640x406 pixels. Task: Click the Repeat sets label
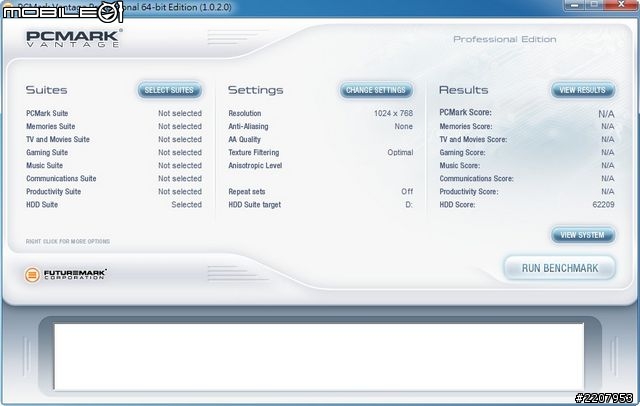pos(247,192)
